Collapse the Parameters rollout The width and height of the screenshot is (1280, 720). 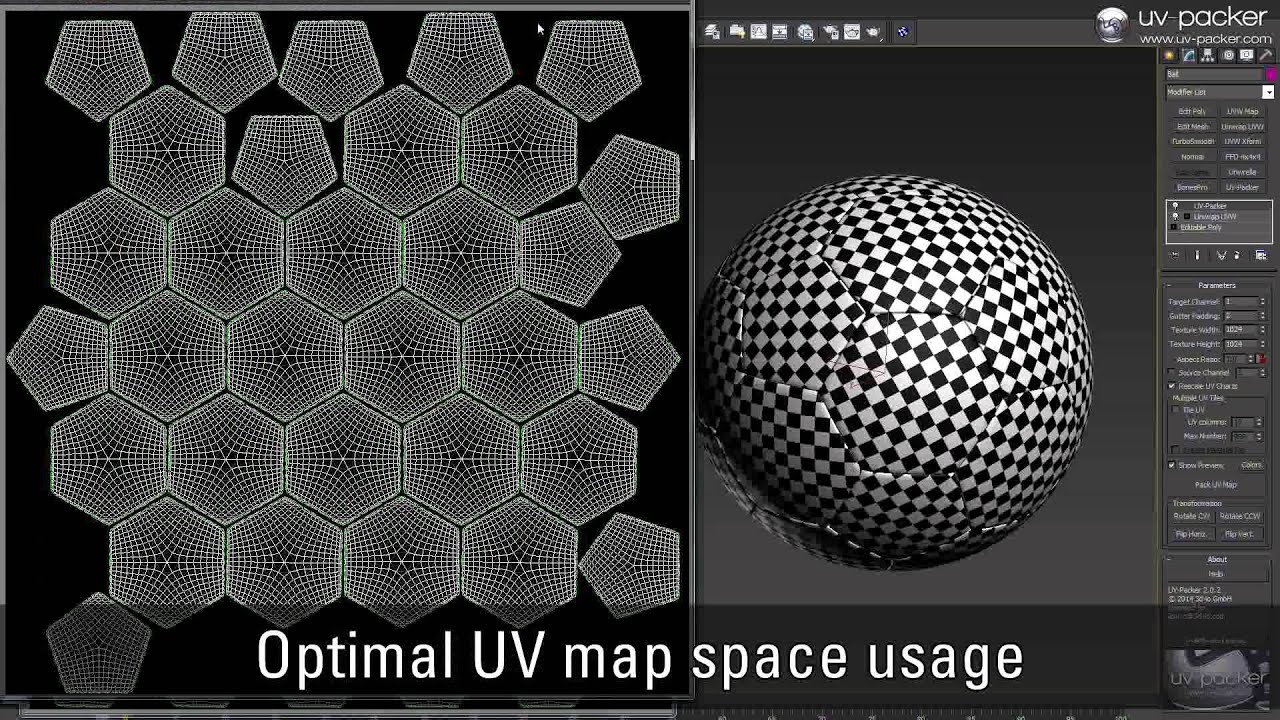click(1216, 286)
